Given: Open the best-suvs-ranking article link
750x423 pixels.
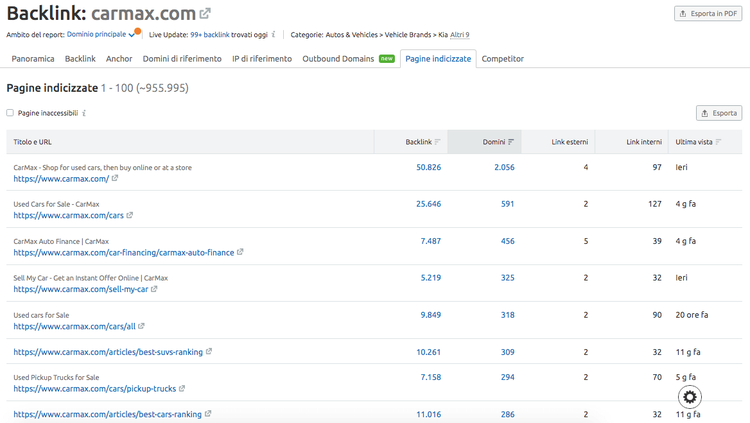Looking at the screenshot, I should tap(108, 352).
